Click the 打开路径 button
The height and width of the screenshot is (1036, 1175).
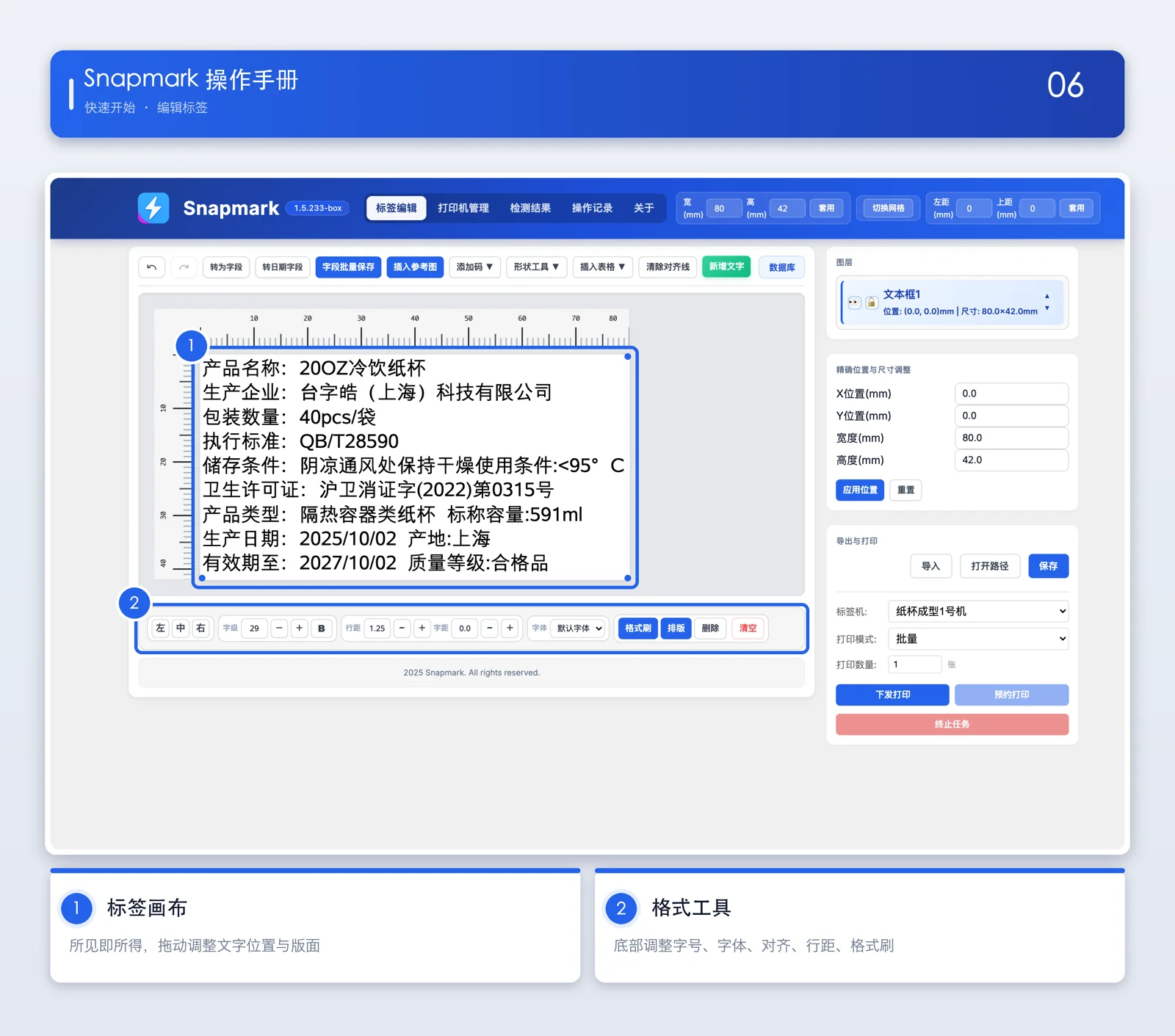point(990,566)
